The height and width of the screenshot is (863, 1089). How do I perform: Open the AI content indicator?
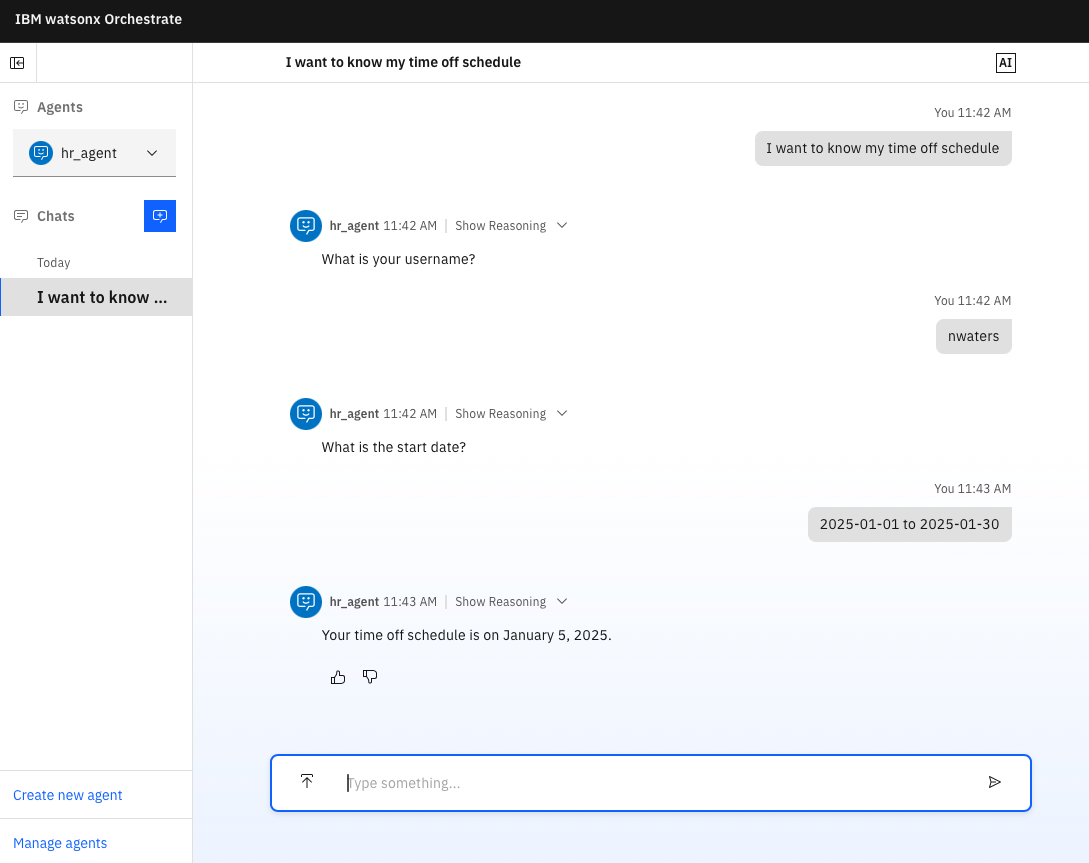click(1005, 62)
